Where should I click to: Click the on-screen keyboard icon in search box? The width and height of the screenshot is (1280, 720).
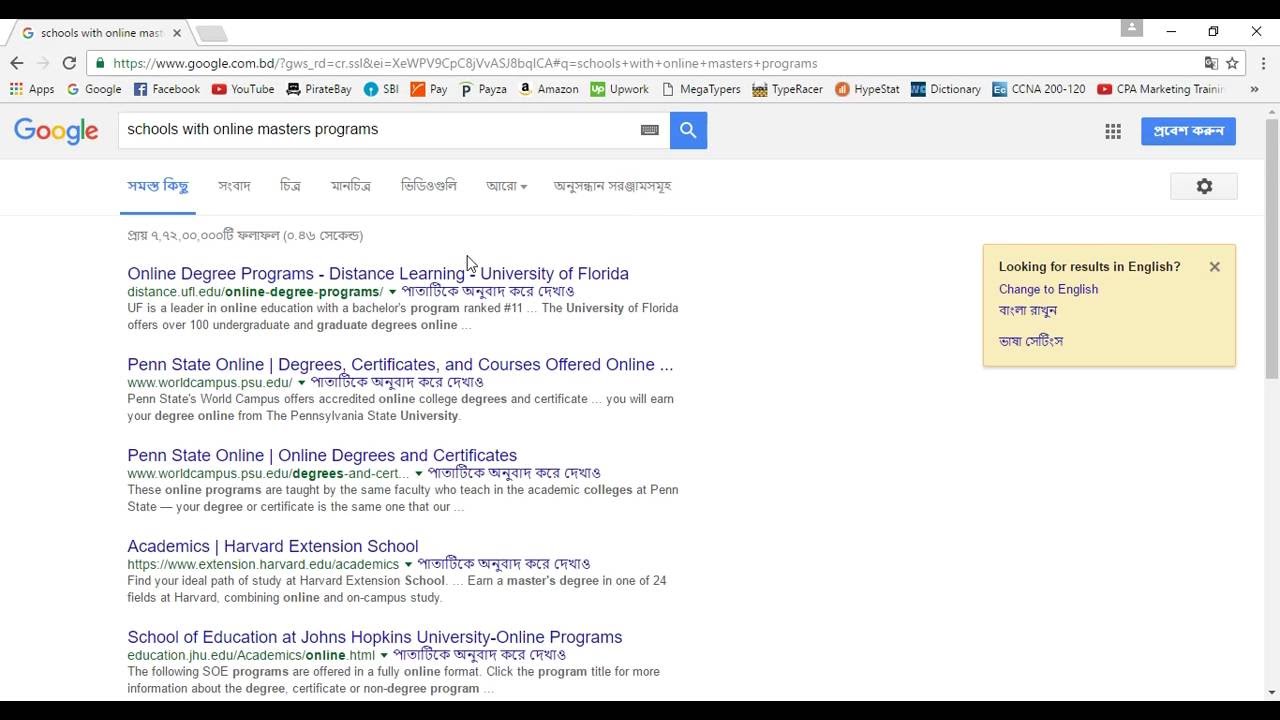650,130
